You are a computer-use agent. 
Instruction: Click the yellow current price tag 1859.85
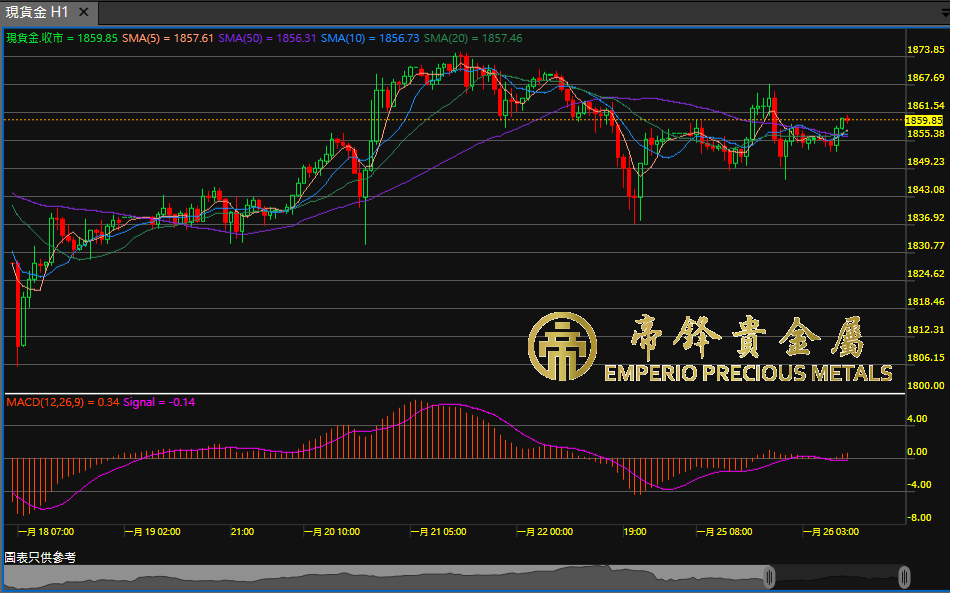(x=924, y=121)
